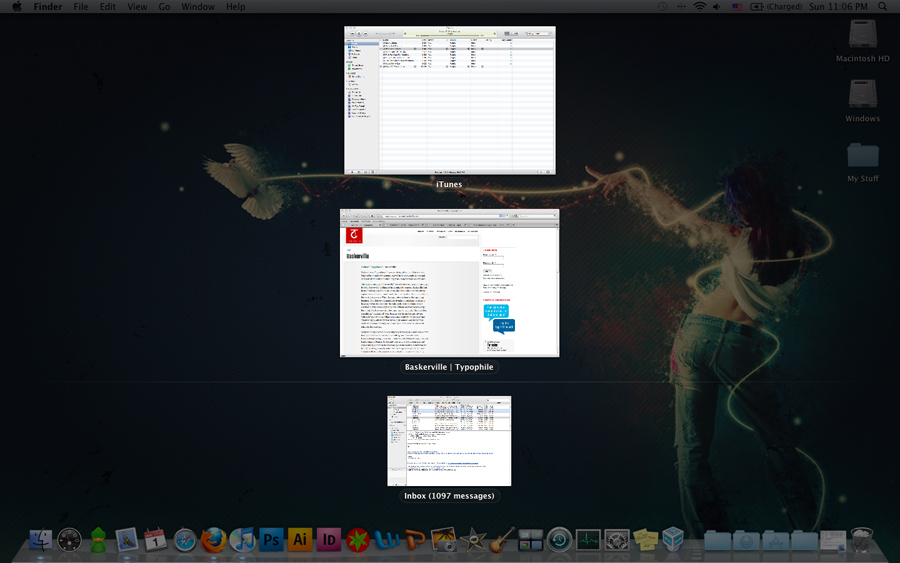The height and width of the screenshot is (563, 900).
Task: Click the red icon with green star
Action: 358,540
